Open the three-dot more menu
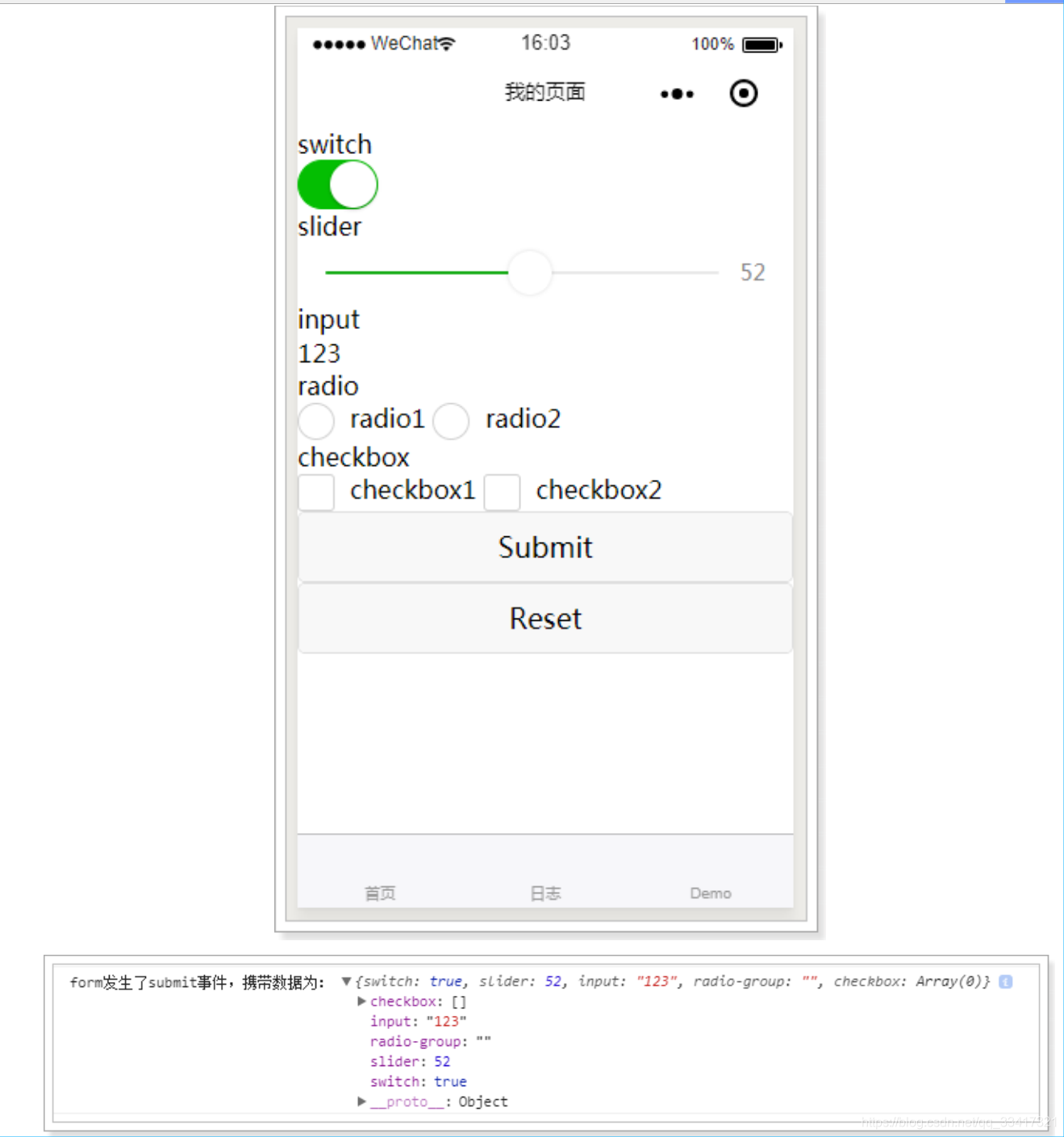This screenshot has width=1064, height=1137. (677, 94)
